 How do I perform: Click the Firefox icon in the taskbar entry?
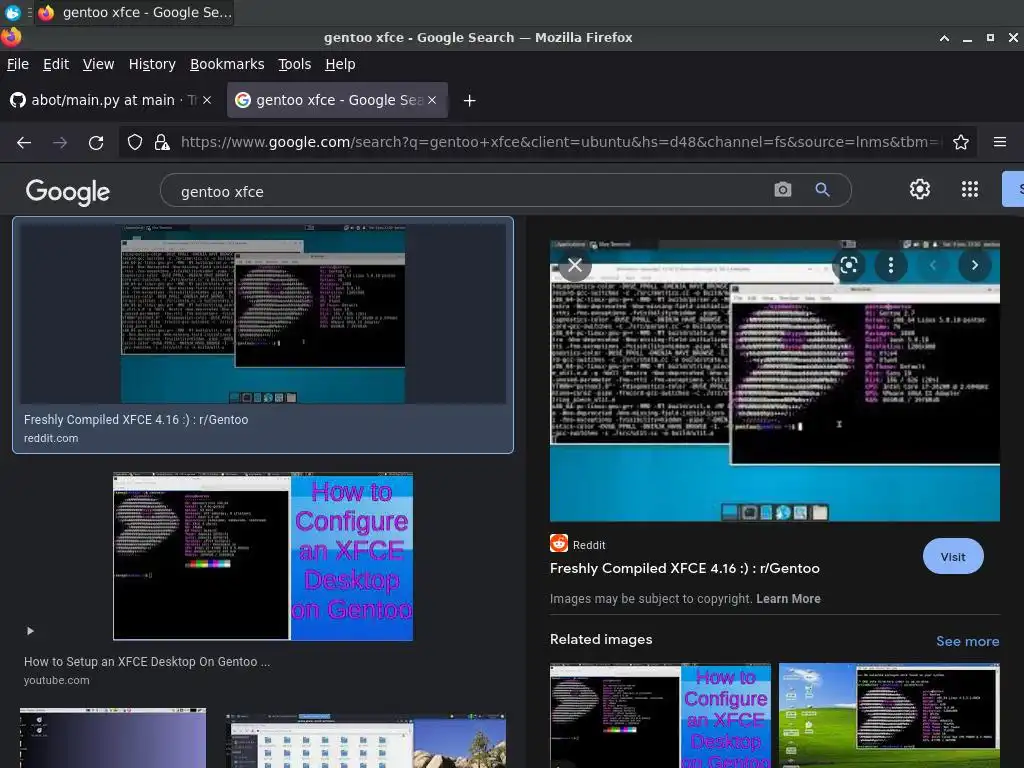click(x=46, y=12)
